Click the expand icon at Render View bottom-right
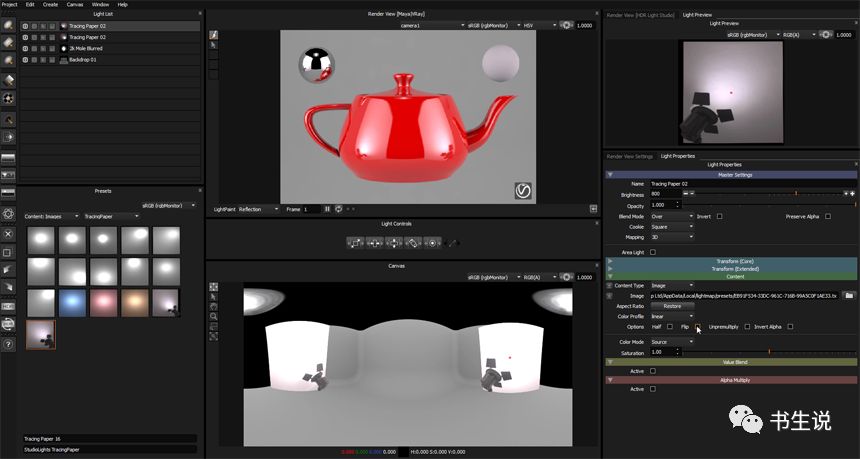 click(x=593, y=209)
